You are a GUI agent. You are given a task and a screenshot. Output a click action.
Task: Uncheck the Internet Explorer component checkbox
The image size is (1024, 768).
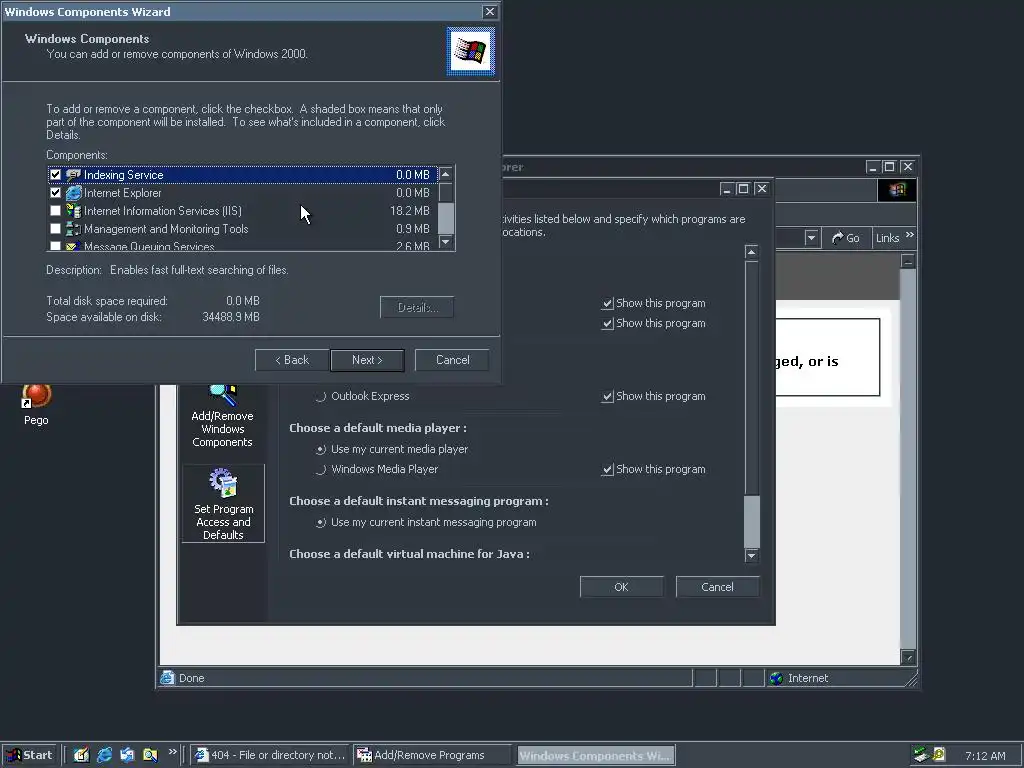(56, 193)
